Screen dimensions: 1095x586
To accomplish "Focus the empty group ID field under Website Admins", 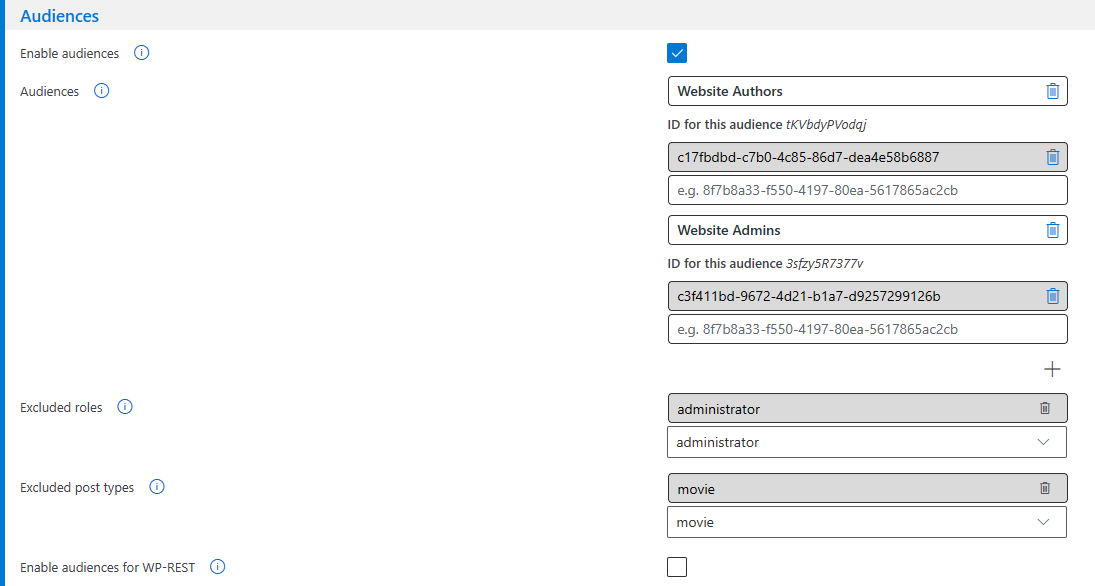I will coord(867,329).
